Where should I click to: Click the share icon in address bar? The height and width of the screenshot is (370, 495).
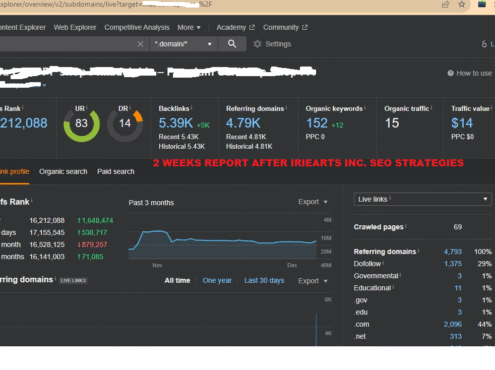point(445,4)
